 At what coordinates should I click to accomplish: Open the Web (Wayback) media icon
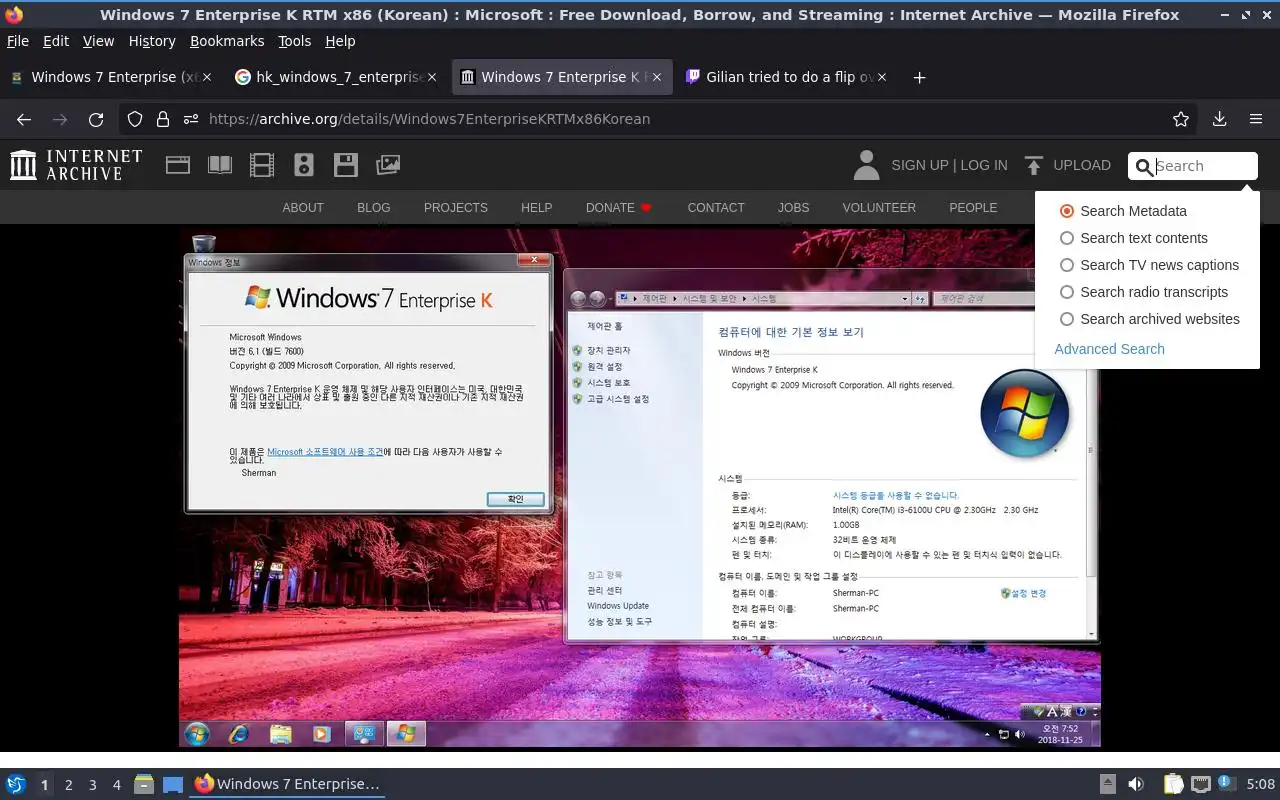pyautogui.click(x=178, y=165)
